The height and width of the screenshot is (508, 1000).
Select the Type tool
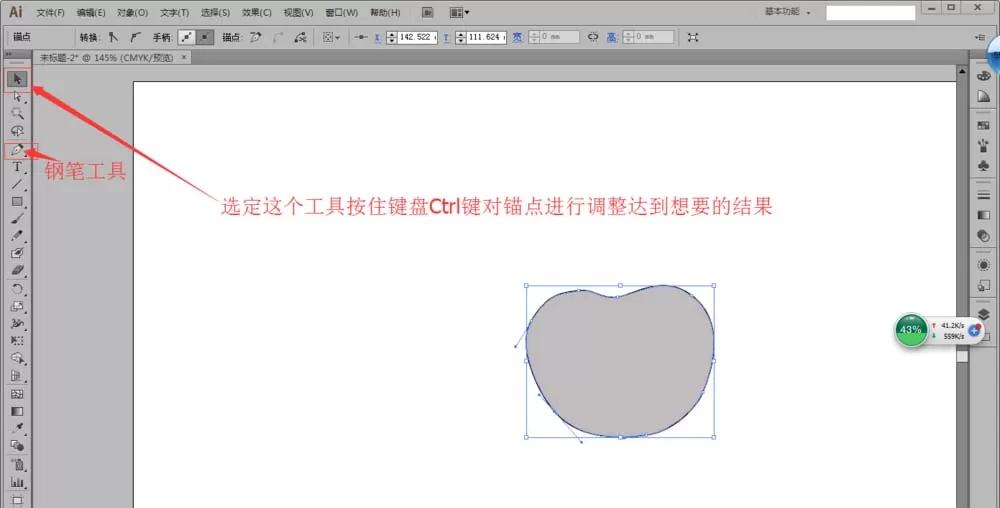(17, 167)
